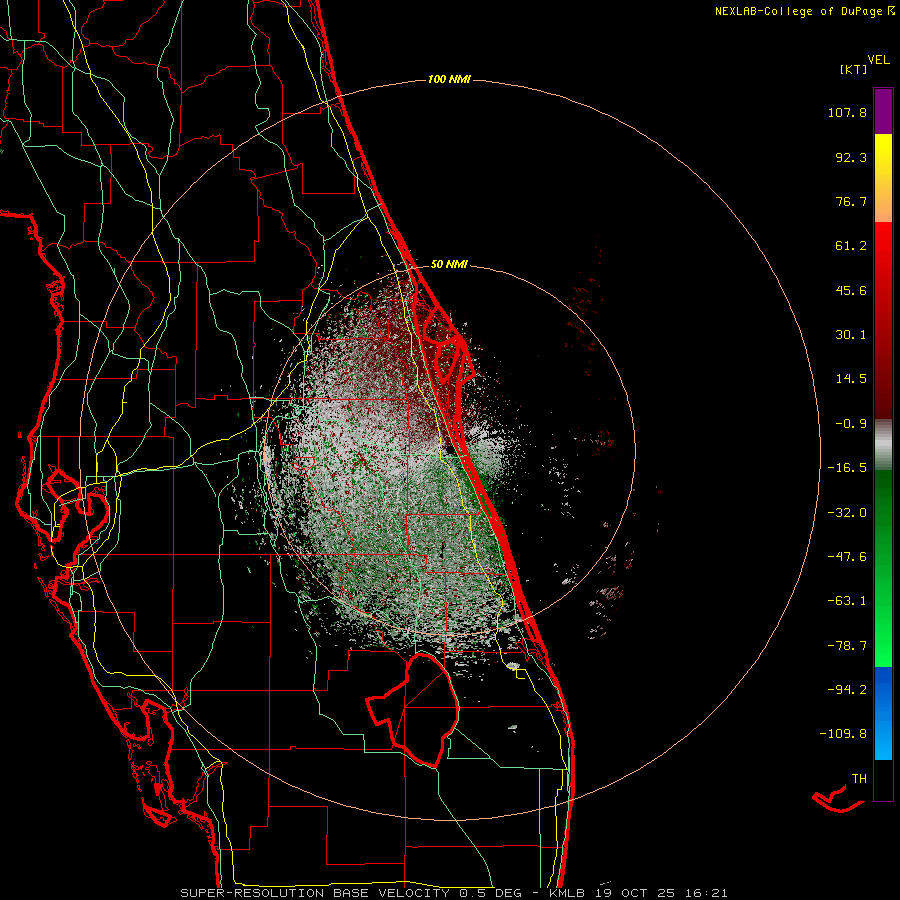This screenshot has height=900, width=900.
Task: Click the -94.2 velocity scale value
Action: 847,690
